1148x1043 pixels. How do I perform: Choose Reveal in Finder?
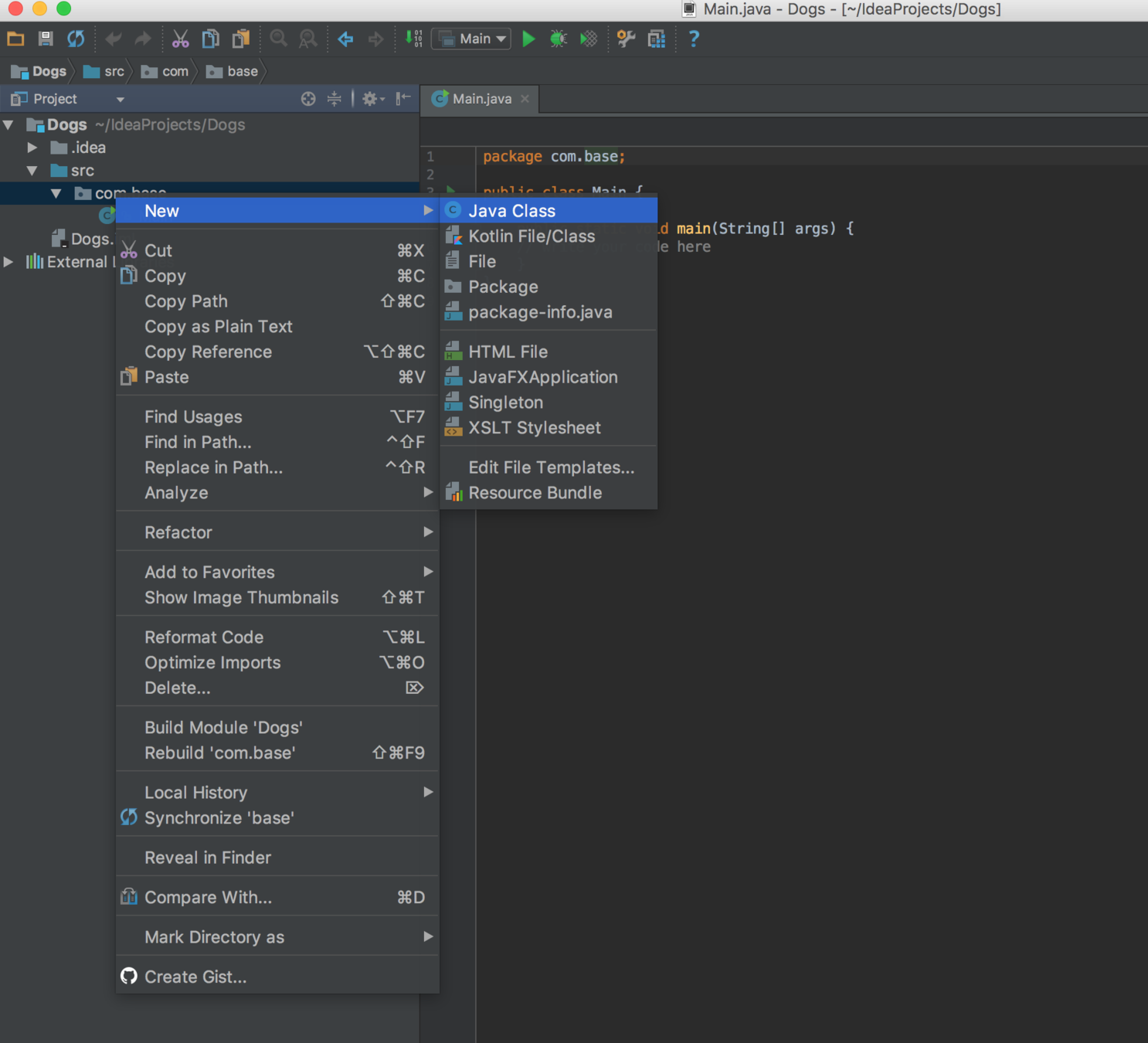tap(277, 858)
